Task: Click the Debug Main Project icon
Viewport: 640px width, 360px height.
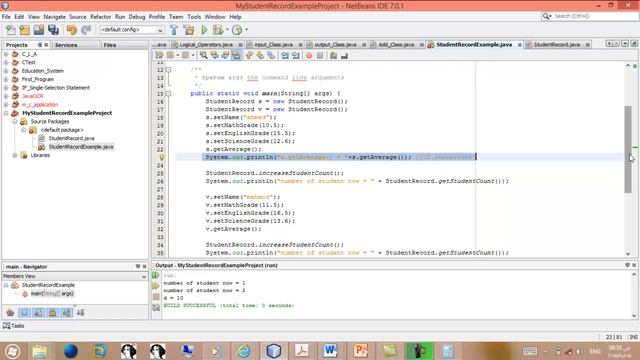Action: coord(218,30)
